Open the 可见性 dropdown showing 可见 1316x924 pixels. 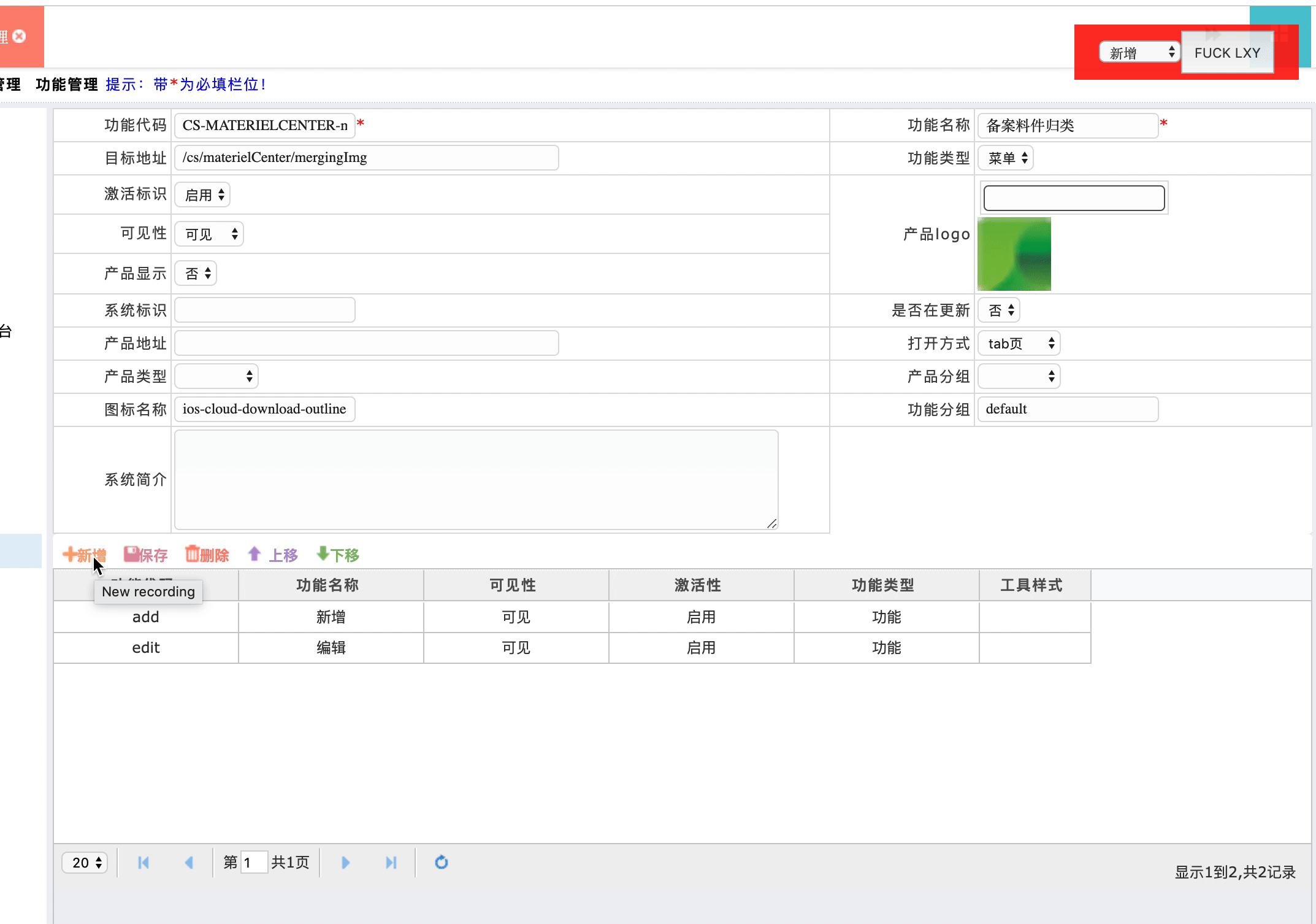(x=210, y=234)
